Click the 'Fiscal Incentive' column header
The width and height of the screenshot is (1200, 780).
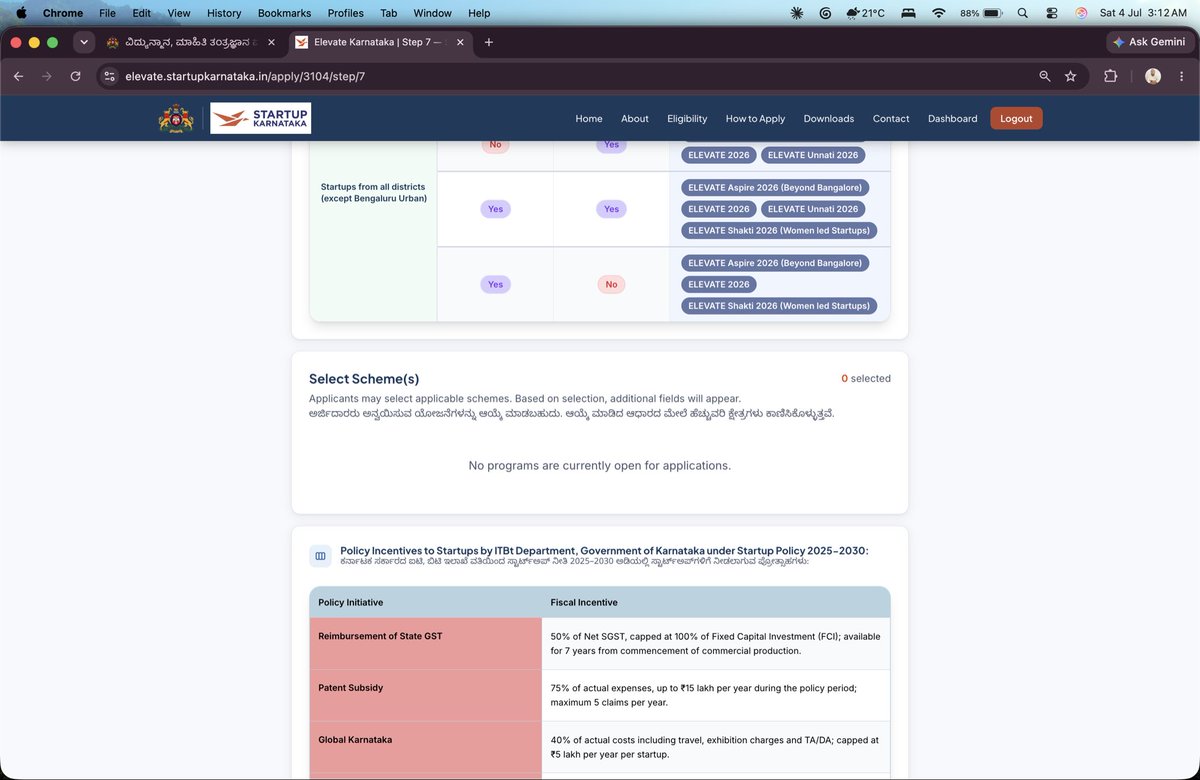(584, 602)
